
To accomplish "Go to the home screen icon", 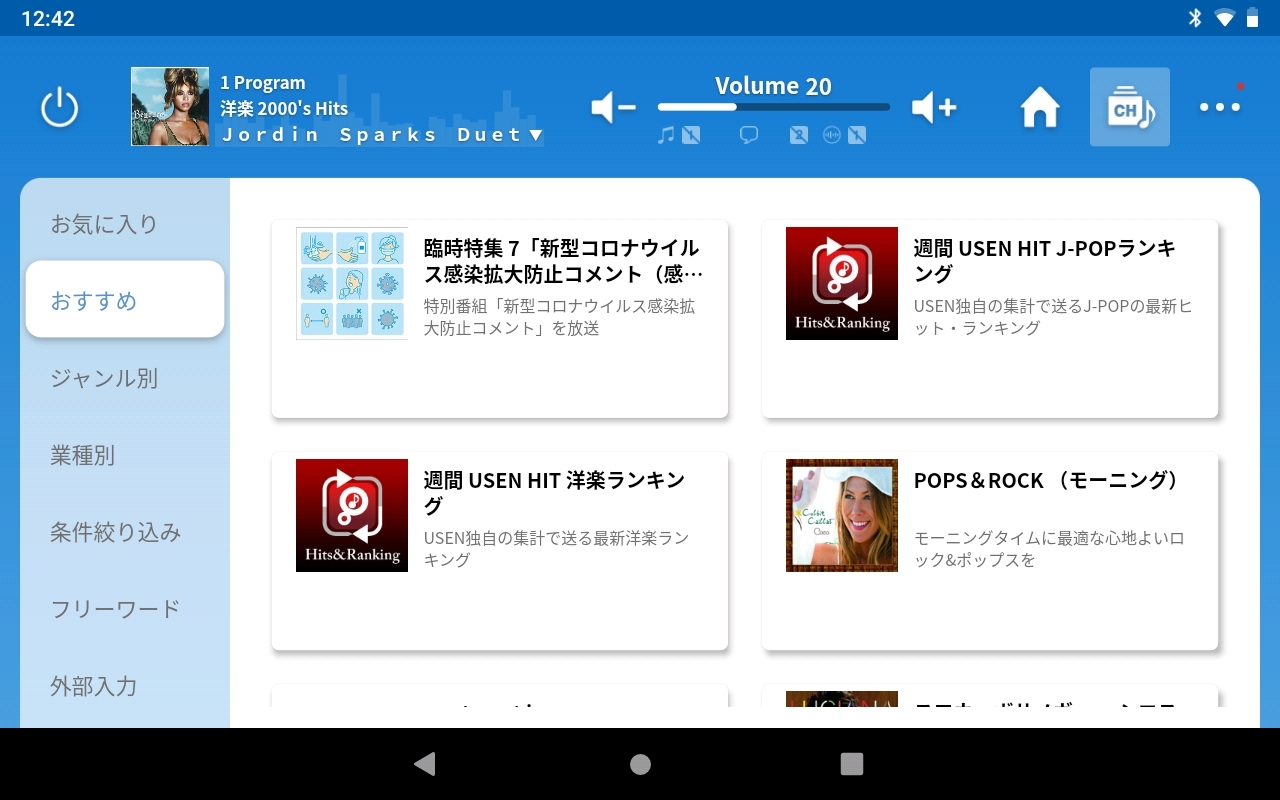I will coord(1040,107).
